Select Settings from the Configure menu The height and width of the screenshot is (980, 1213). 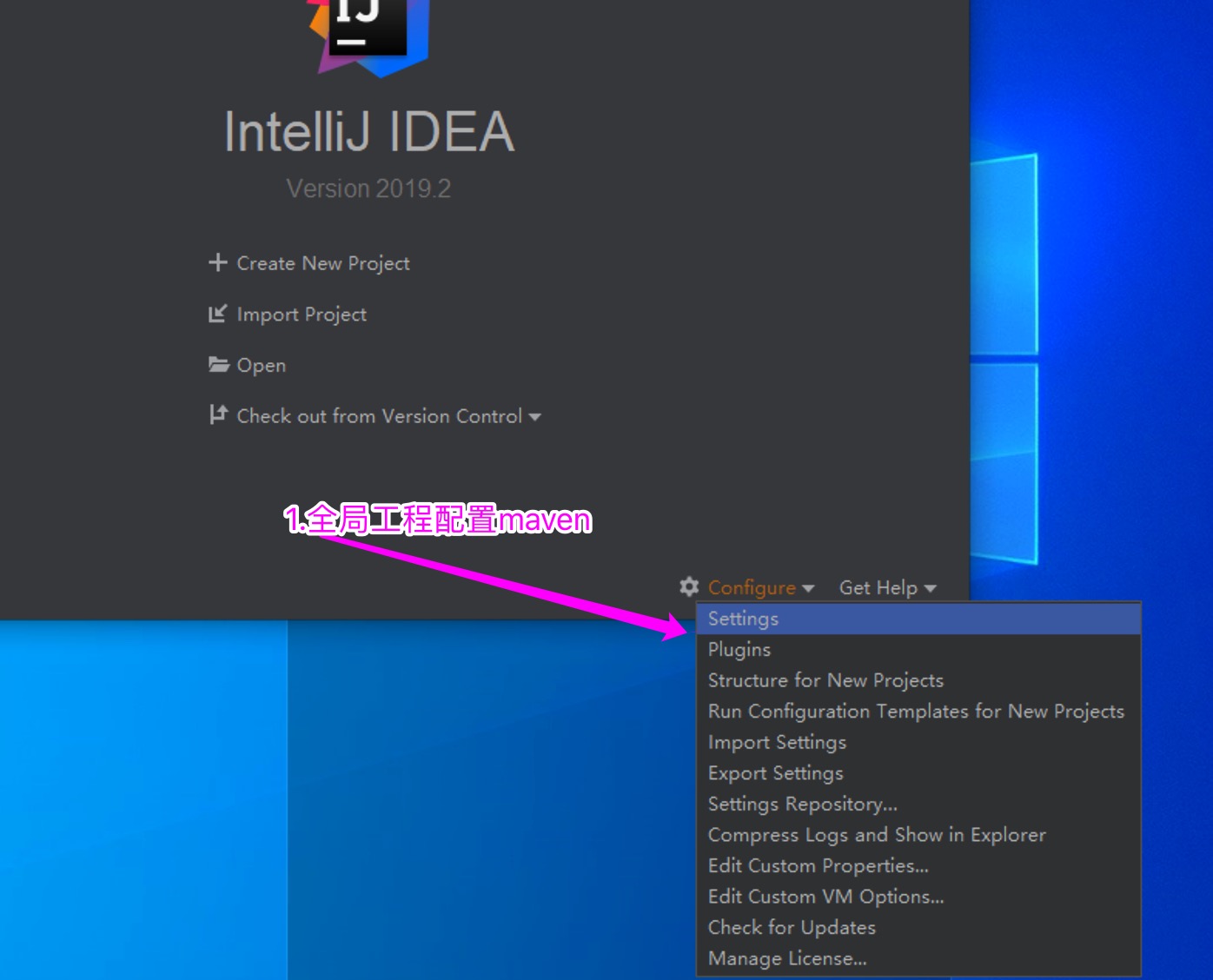pyautogui.click(x=918, y=619)
